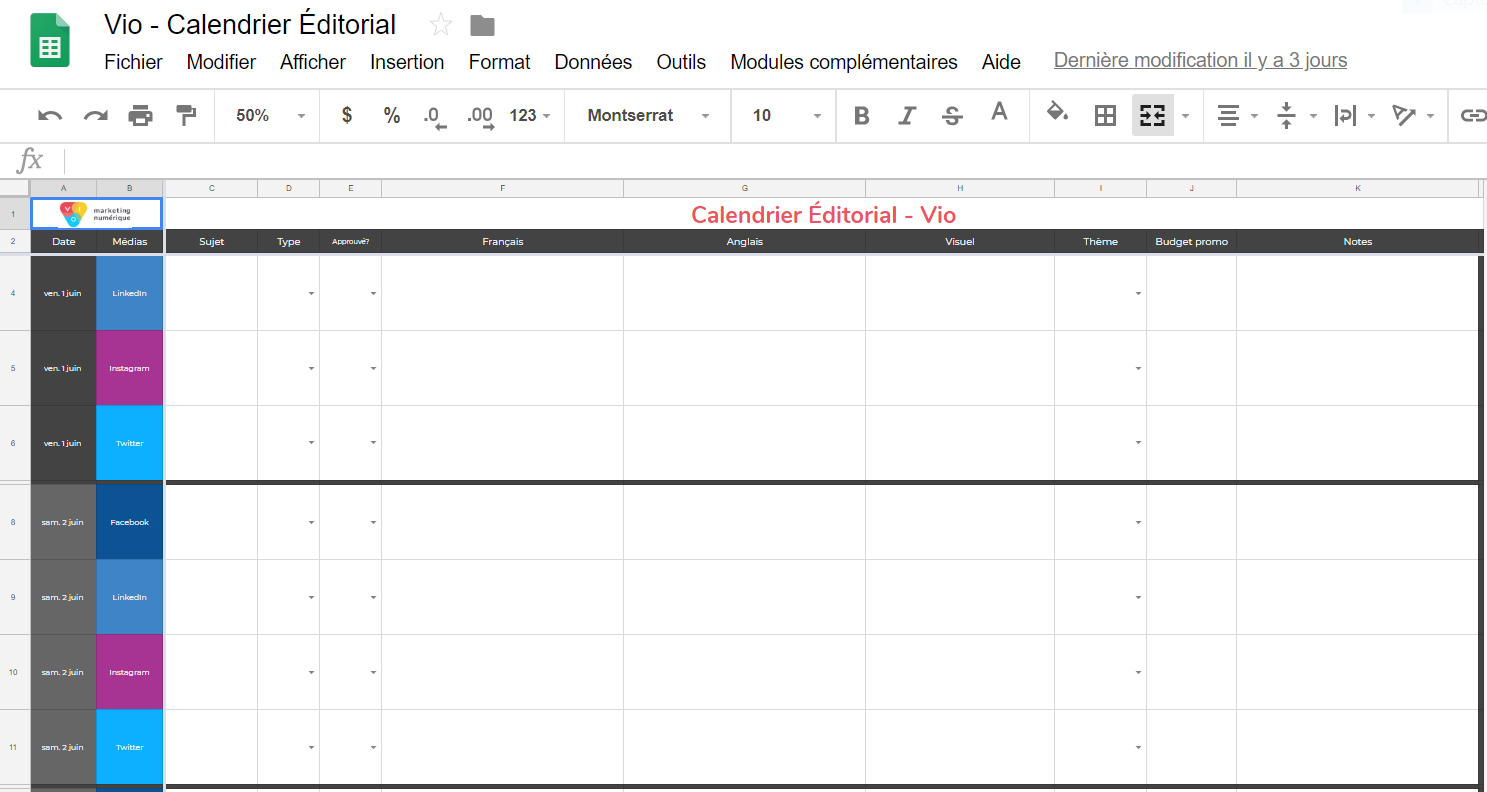The width and height of the screenshot is (1487, 792).
Task: Format as percent icon
Action: pyautogui.click(x=392, y=115)
